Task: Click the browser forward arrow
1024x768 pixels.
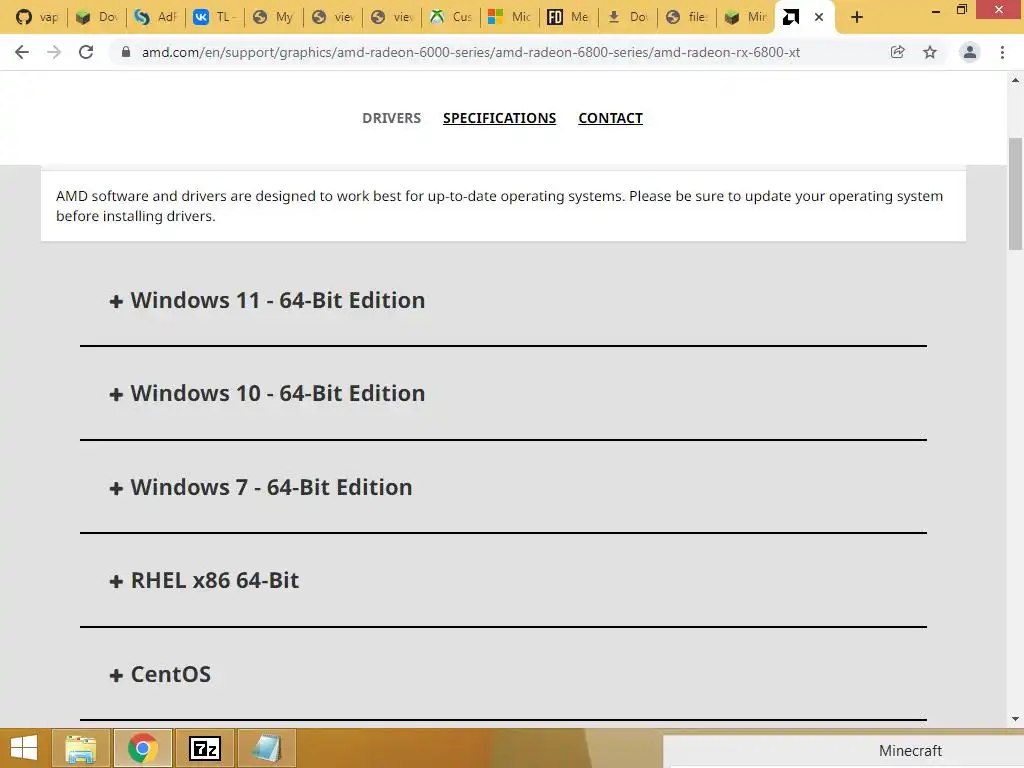Action: 54,52
